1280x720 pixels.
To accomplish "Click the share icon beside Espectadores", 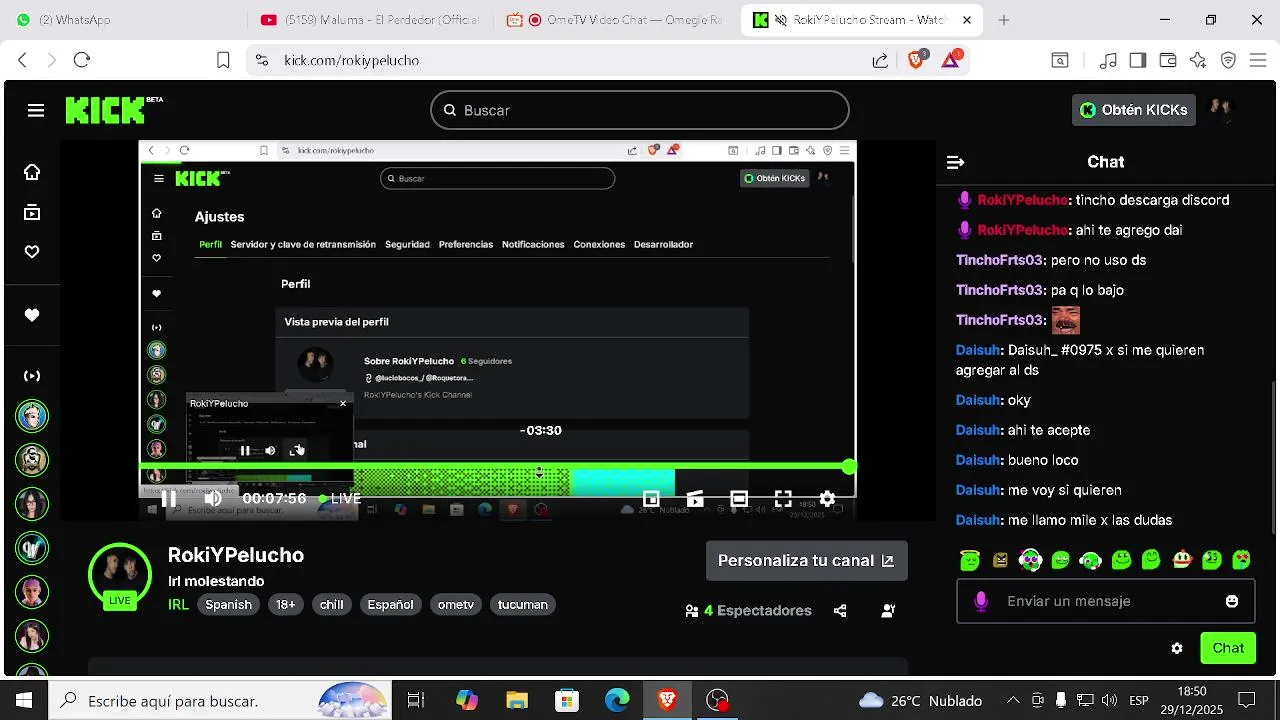I will pos(840,611).
